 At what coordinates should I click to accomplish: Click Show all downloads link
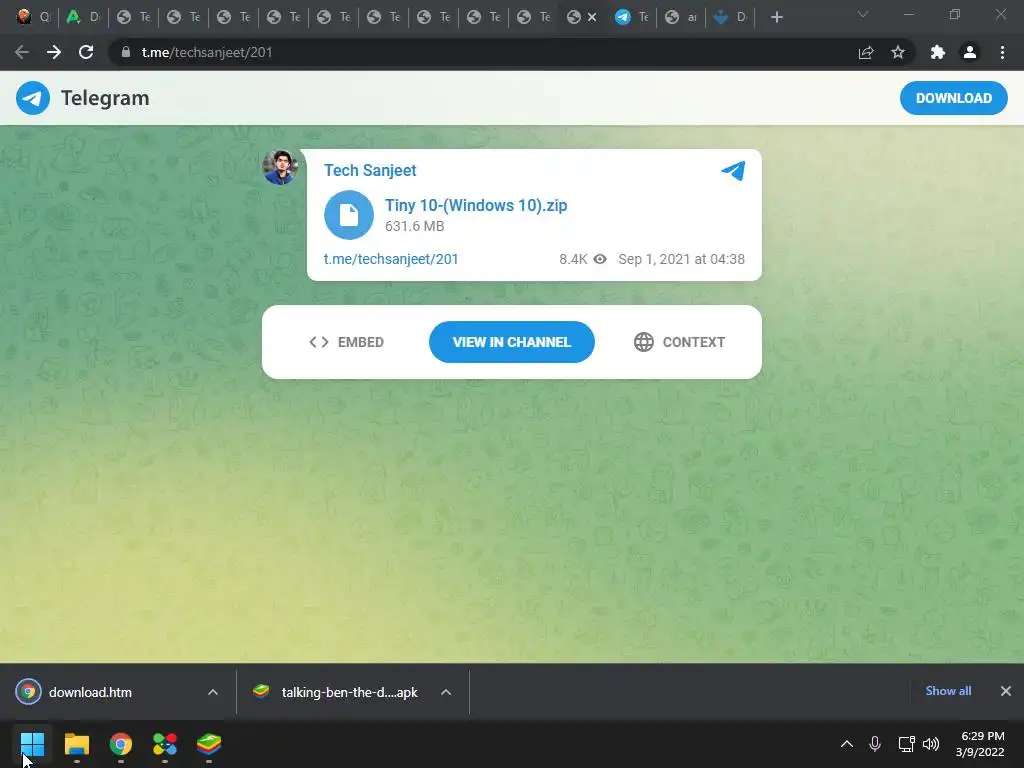click(x=948, y=691)
